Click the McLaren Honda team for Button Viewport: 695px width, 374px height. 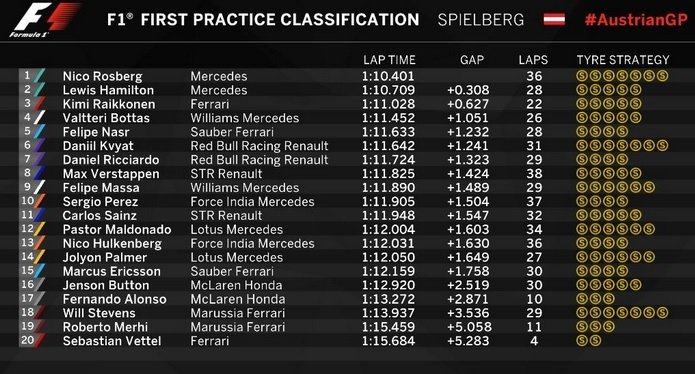236,285
